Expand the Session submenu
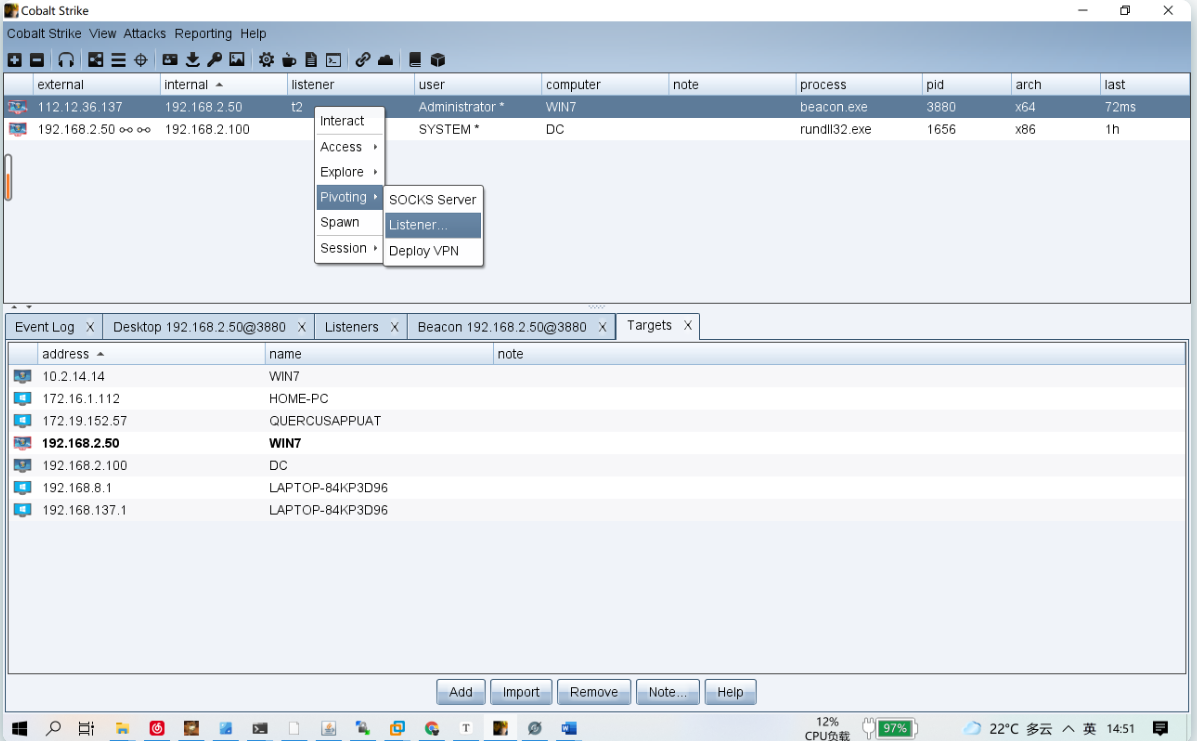Viewport: 1197px width, 741px height. pyautogui.click(x=349, y=248)
